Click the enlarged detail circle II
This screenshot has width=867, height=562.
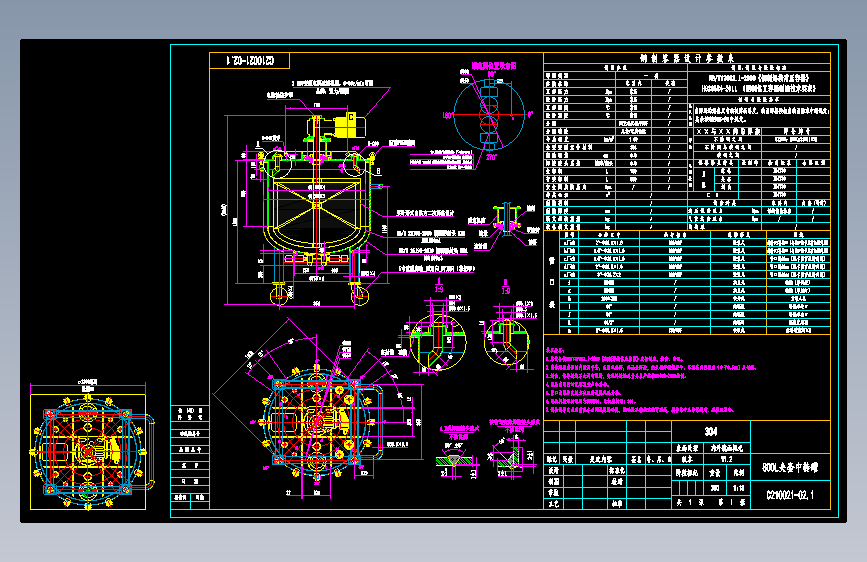(506, 342)
